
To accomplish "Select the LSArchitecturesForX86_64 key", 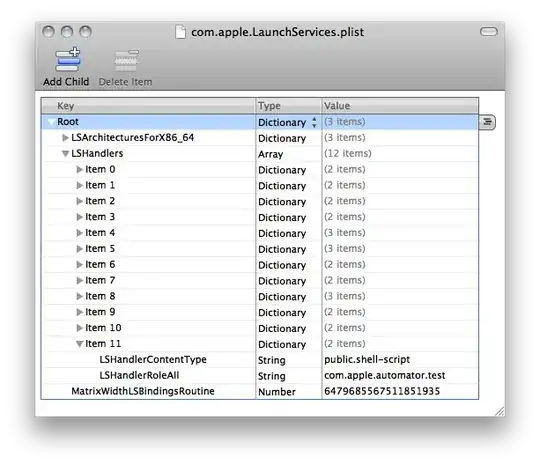I will [x=133, y=138].
